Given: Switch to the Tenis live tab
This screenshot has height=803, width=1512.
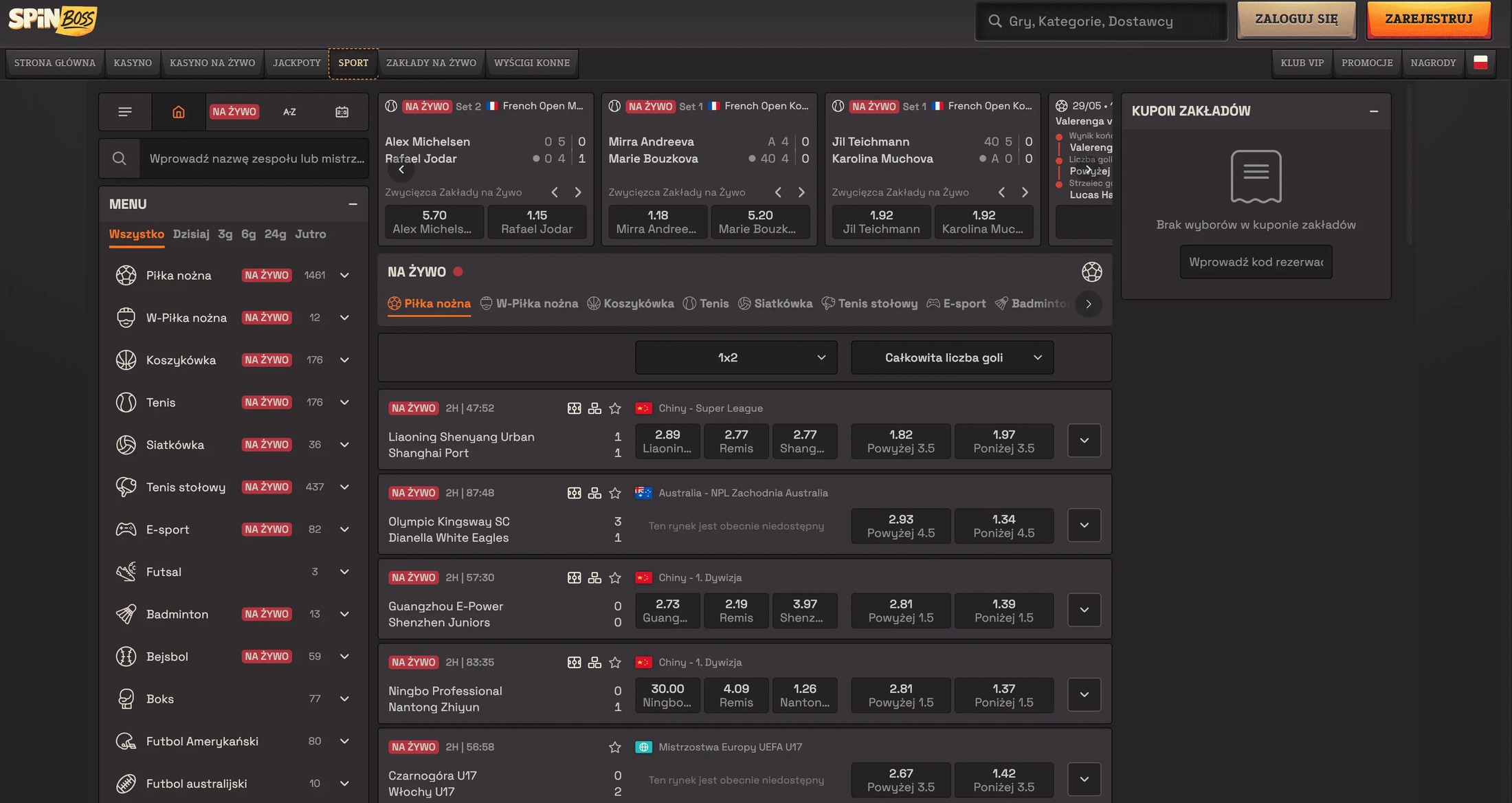Looking at the screenshot, I should [x=706, y=303].
